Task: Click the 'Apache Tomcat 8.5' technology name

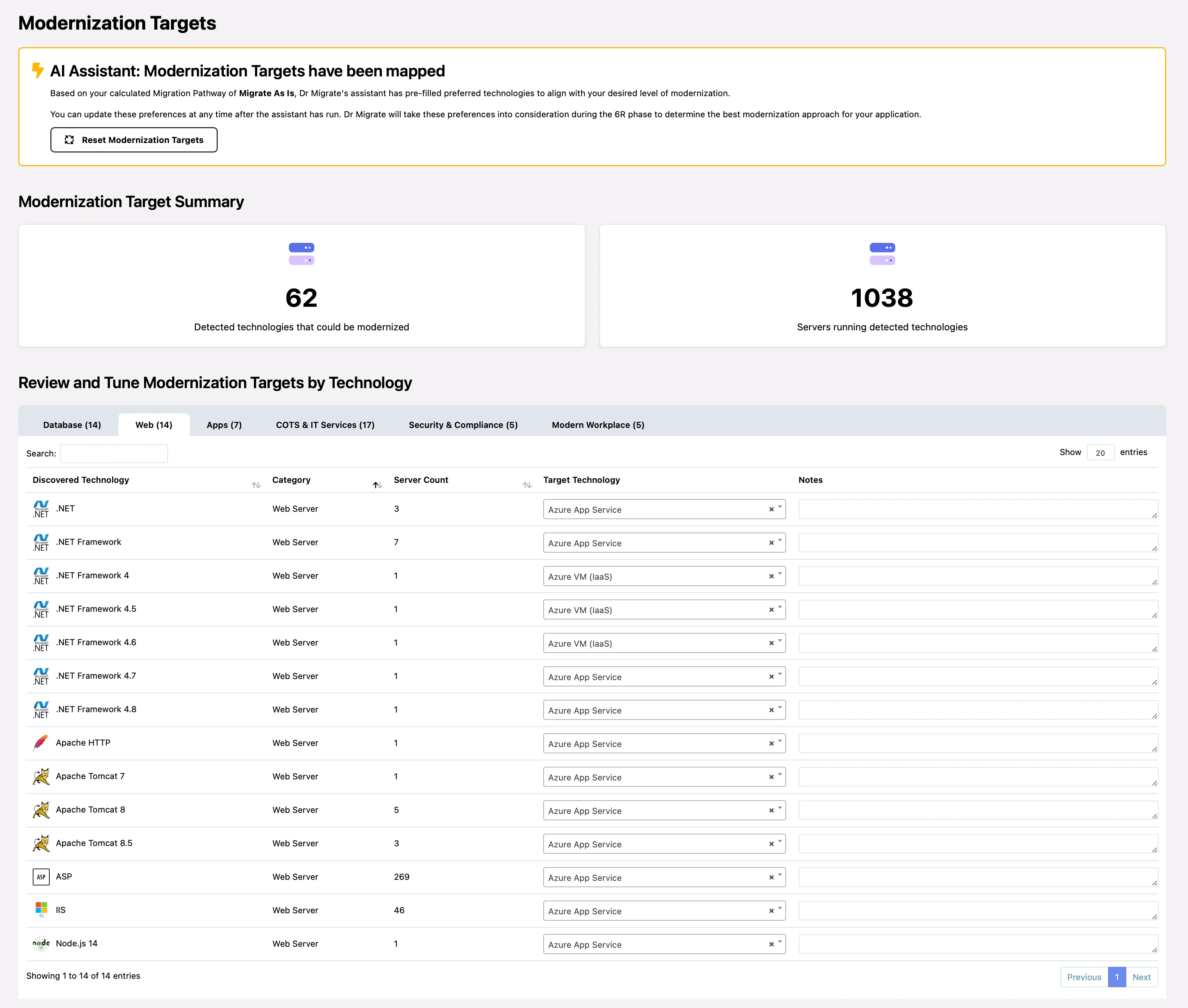Action: click(x=94, y=844)
